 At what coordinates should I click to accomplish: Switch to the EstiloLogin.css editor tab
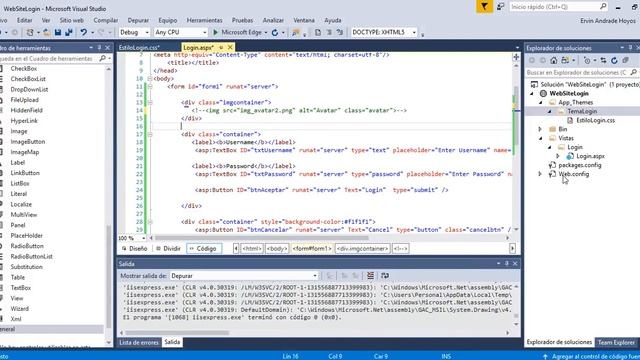(x=139, y=48)
